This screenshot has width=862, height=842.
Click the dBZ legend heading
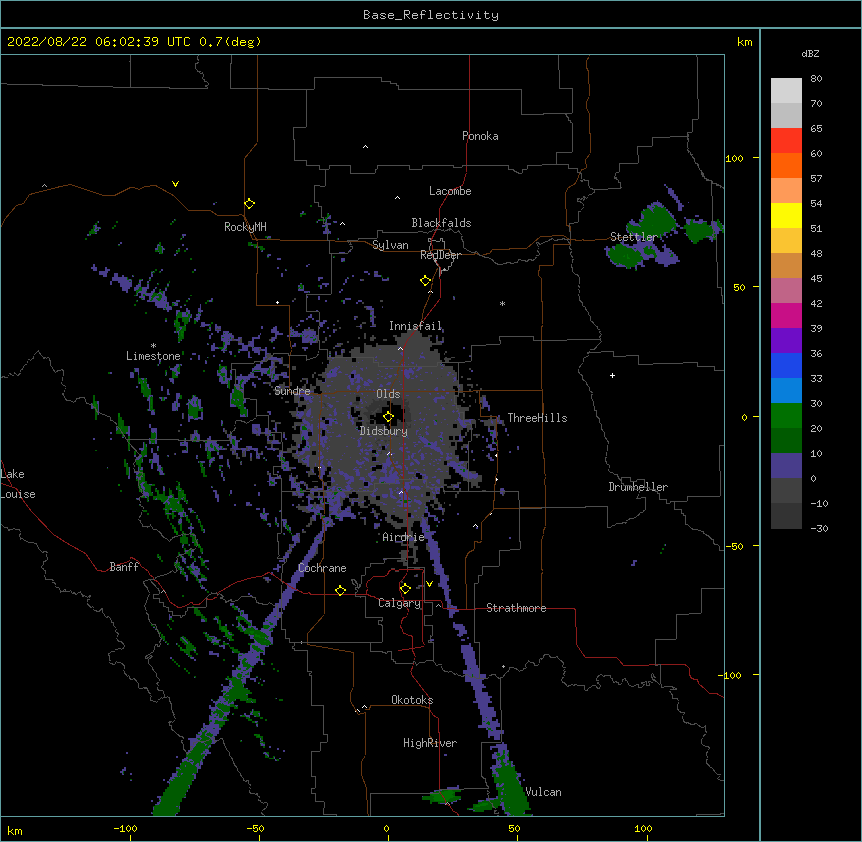pos(810,53)
